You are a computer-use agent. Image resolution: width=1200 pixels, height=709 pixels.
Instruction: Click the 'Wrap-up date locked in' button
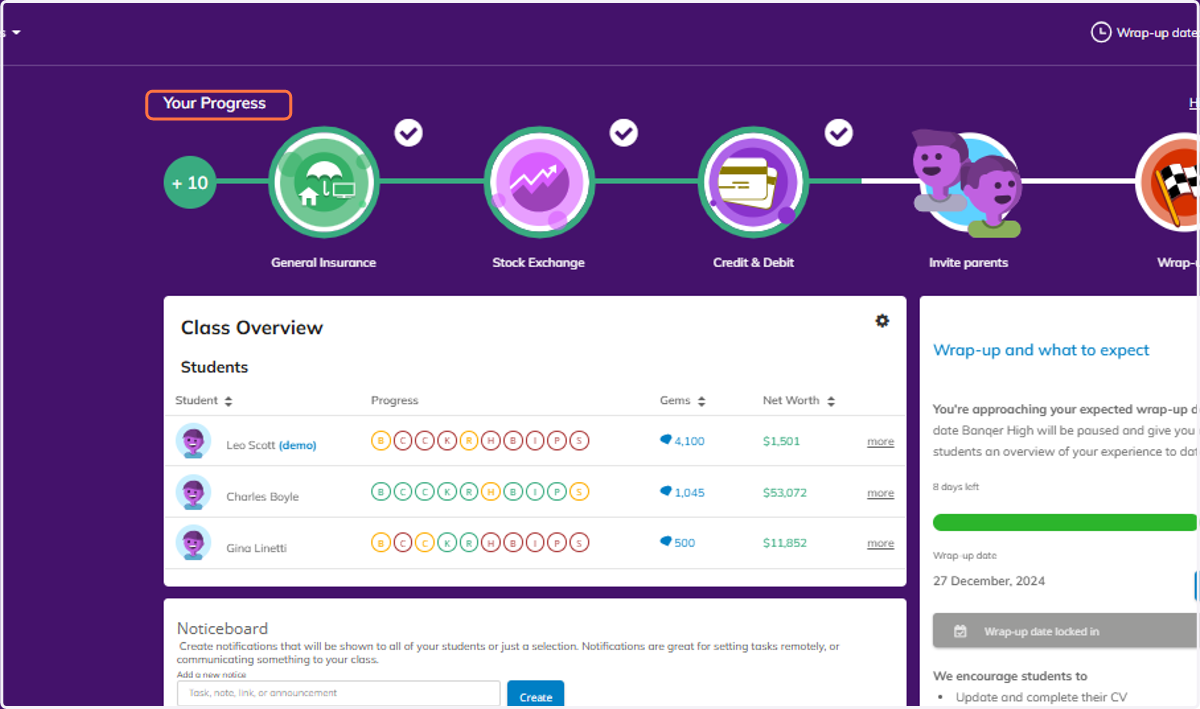(1066, 632)
